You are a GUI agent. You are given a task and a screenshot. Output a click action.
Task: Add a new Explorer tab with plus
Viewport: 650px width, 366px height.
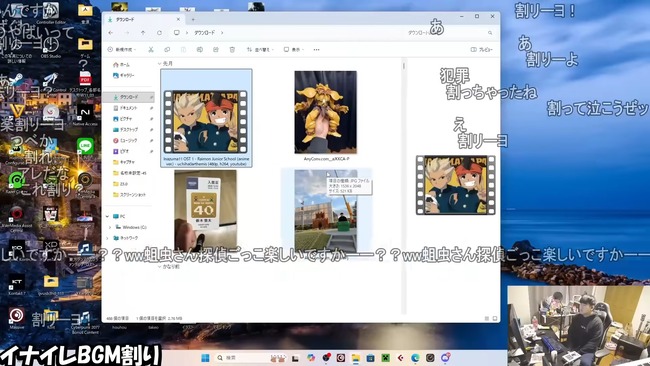(193, 19)
